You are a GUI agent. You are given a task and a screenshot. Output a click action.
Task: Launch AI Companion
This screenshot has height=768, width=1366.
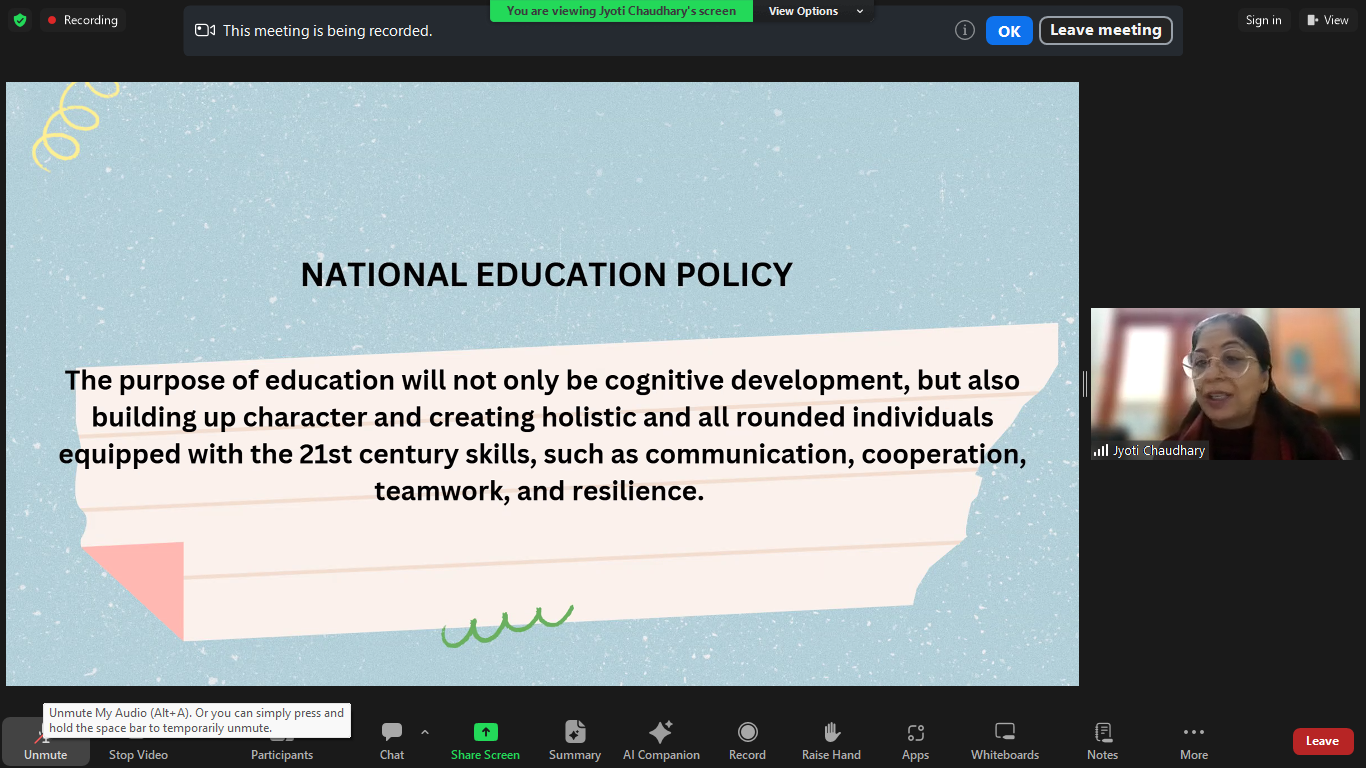click(x=661, y=742)
